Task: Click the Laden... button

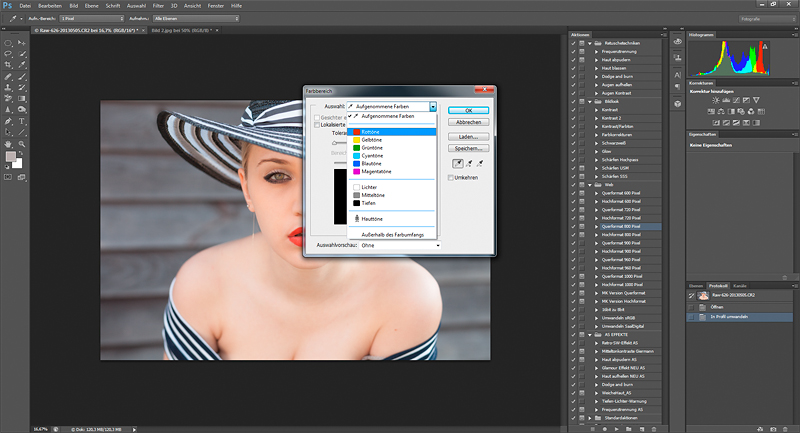Action: click(x=468, y=137)
